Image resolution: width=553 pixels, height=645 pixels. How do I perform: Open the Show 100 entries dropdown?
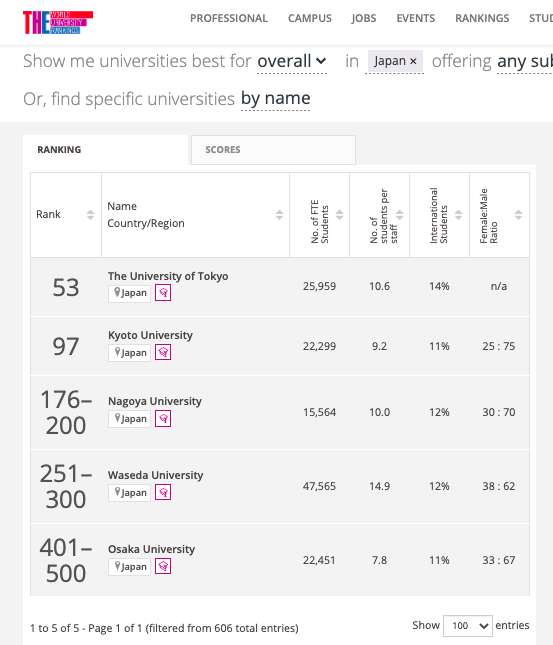pyautogui.click(x=468, y=626)
